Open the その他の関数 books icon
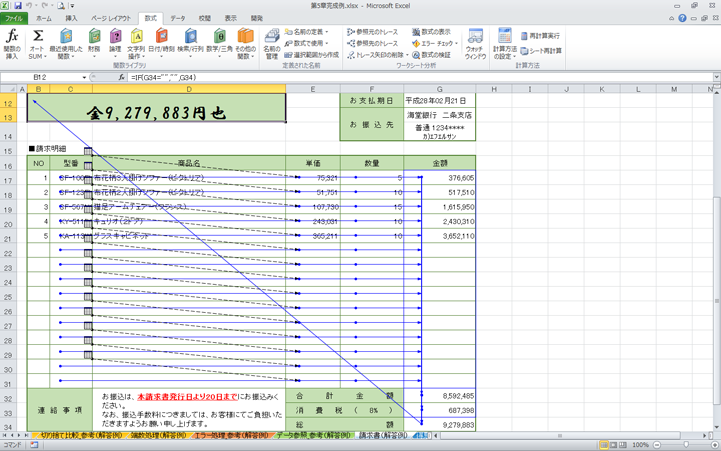 pyautogui.click(x=246, y=36)
